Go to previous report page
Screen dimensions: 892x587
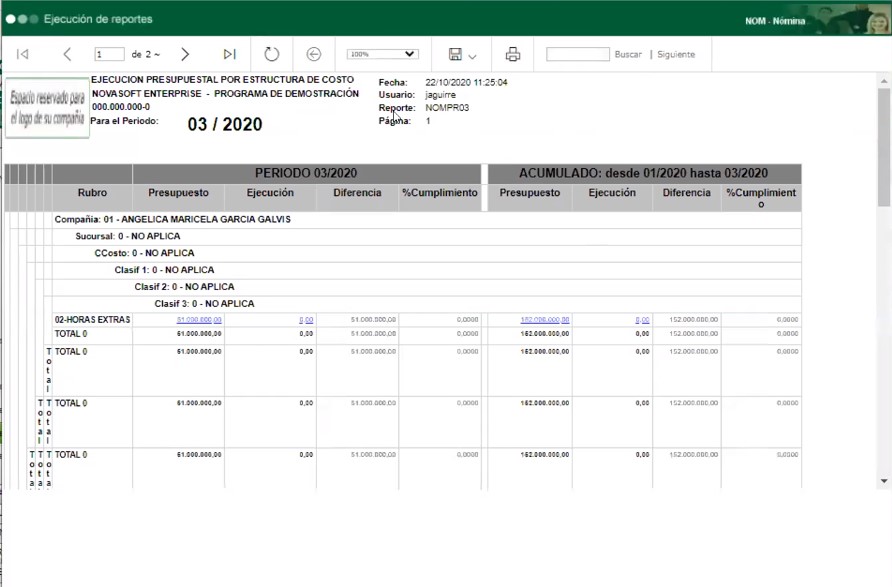tap(67, 54)
